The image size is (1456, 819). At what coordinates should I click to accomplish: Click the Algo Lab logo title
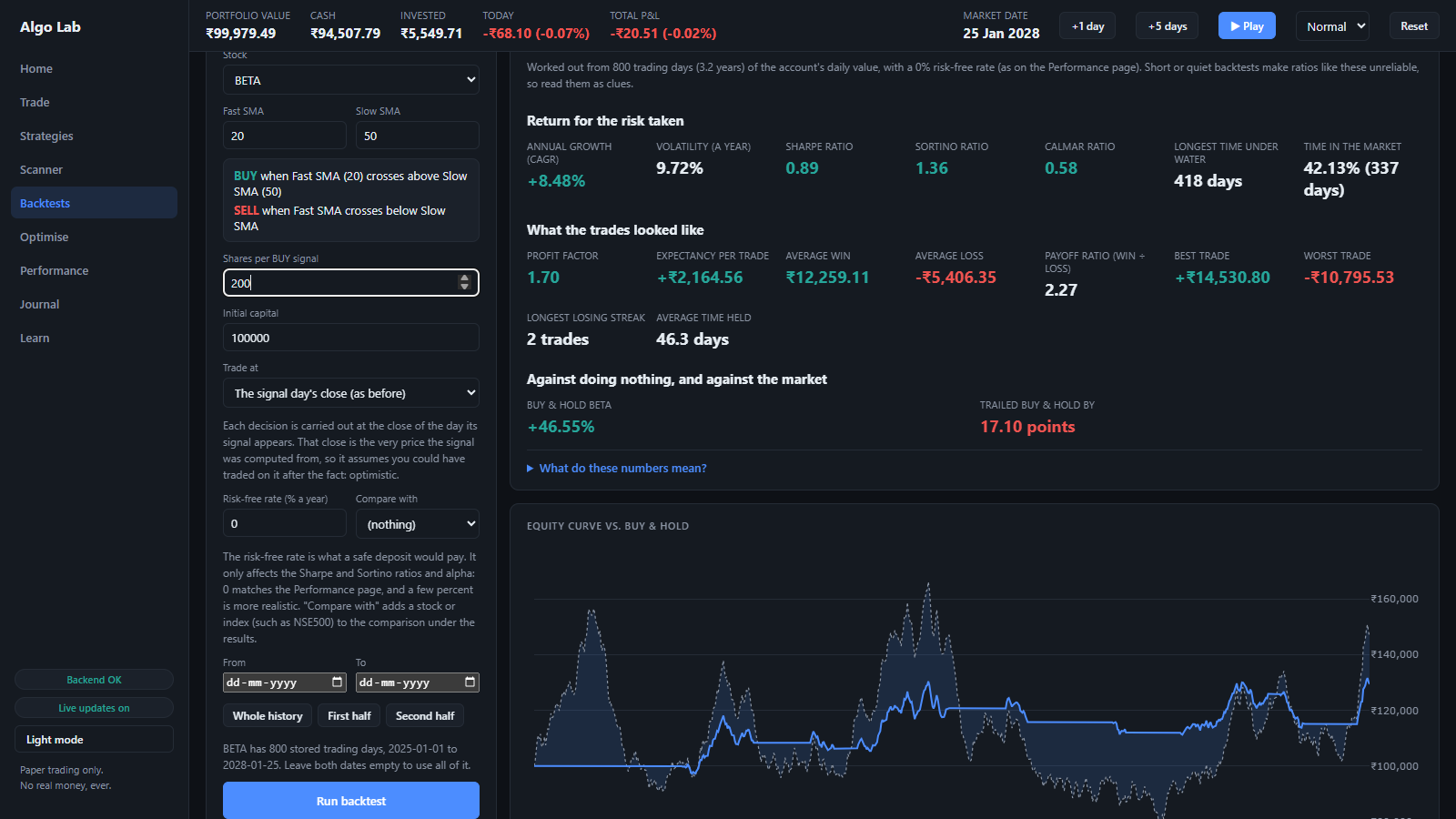point(51,27)
